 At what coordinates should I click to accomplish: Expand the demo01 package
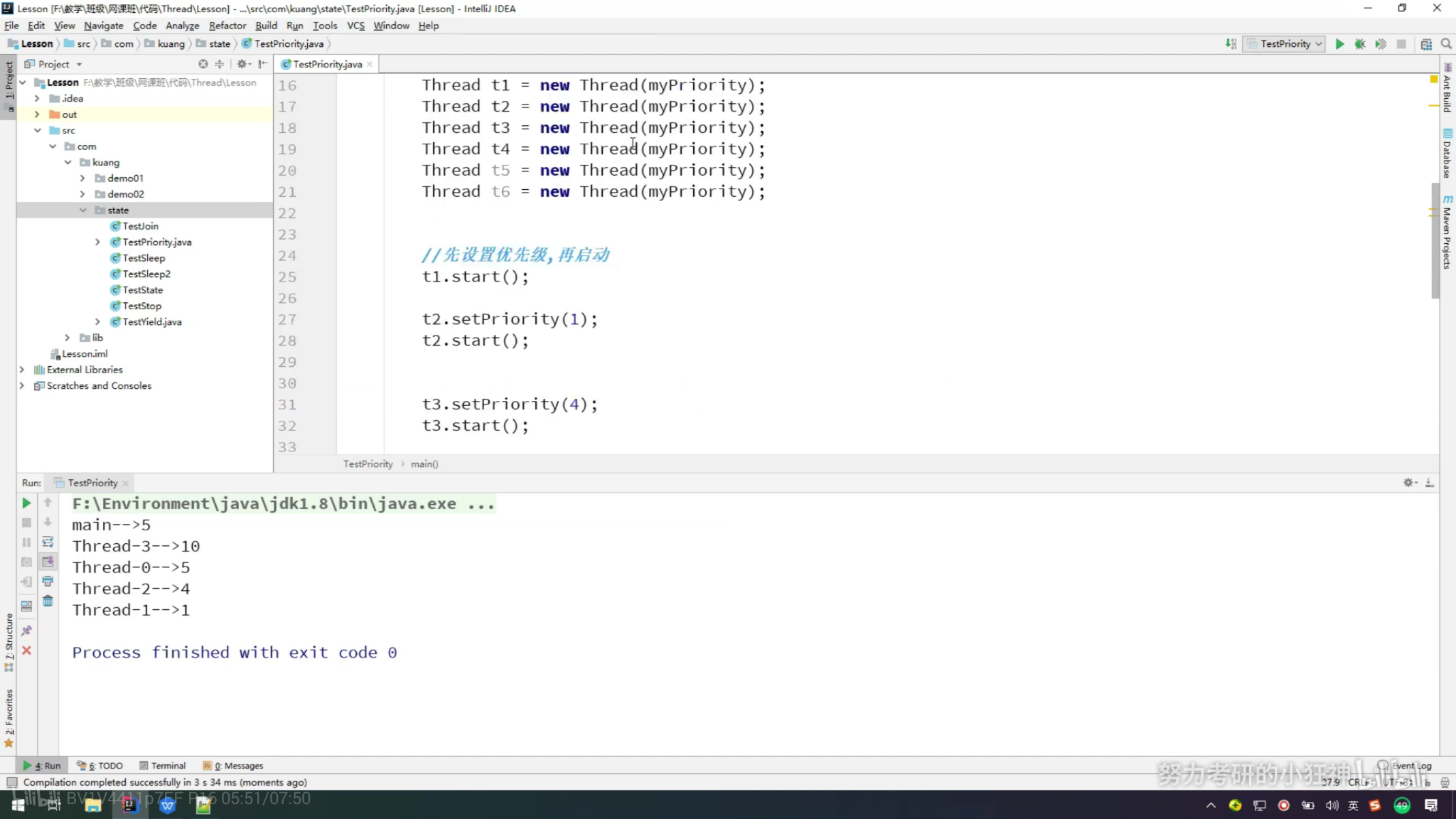[82, 178]
